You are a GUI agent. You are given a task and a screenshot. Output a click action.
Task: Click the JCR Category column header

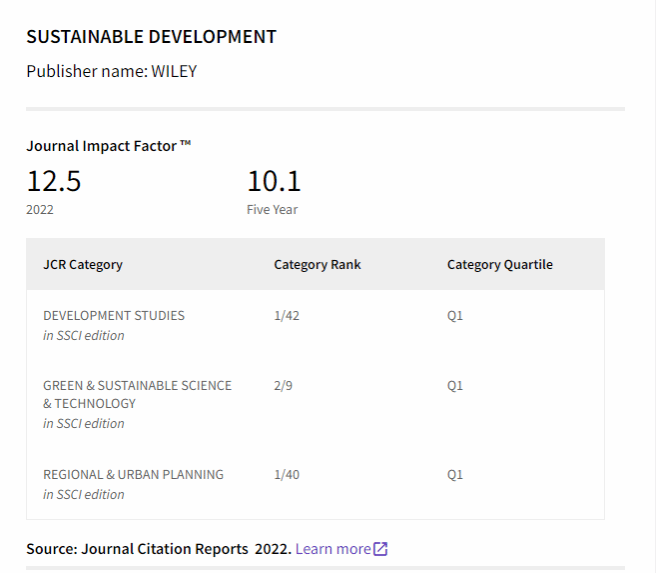coord(83,265)
